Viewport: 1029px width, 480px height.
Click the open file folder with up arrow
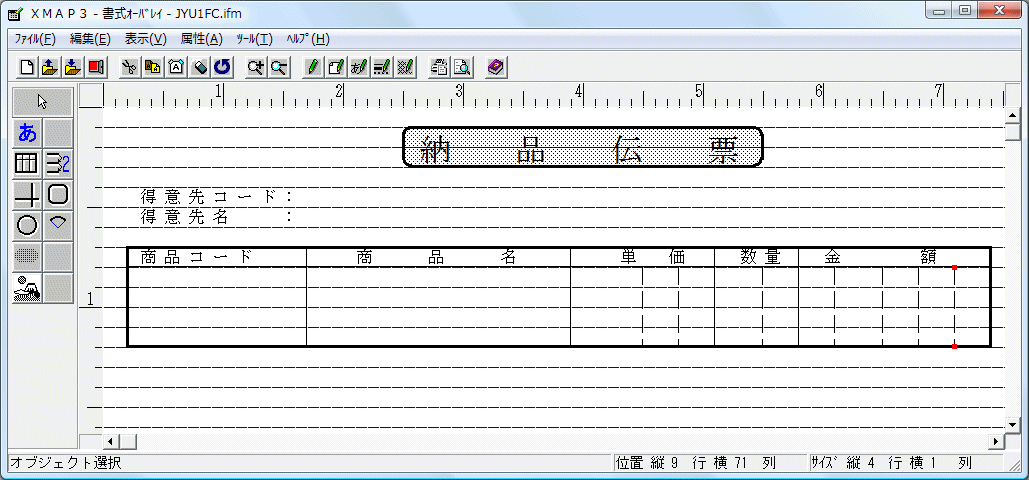coord(50,66)
